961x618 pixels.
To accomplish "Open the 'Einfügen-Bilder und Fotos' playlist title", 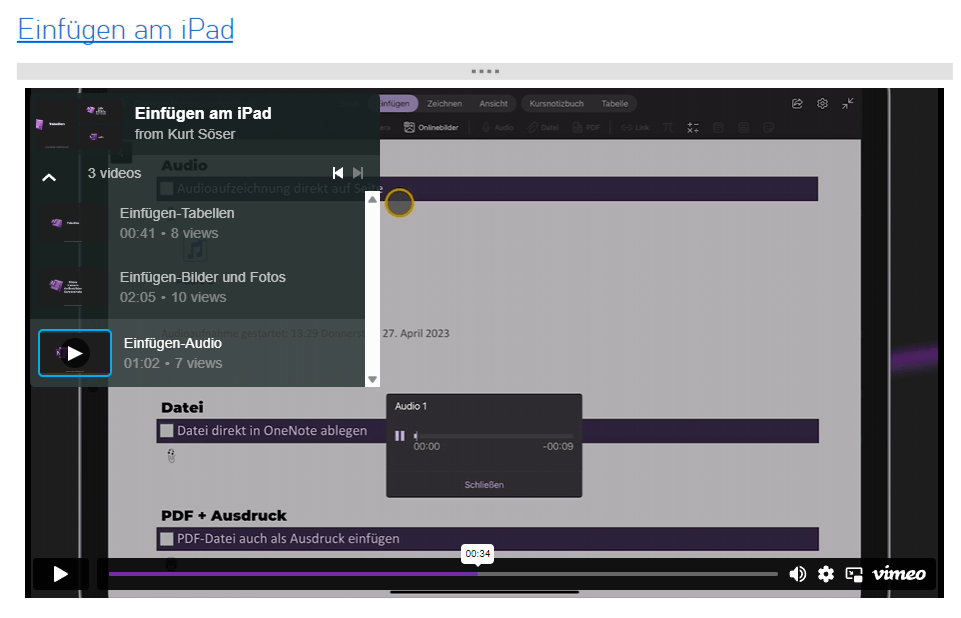I will click(x=203, y=277).
